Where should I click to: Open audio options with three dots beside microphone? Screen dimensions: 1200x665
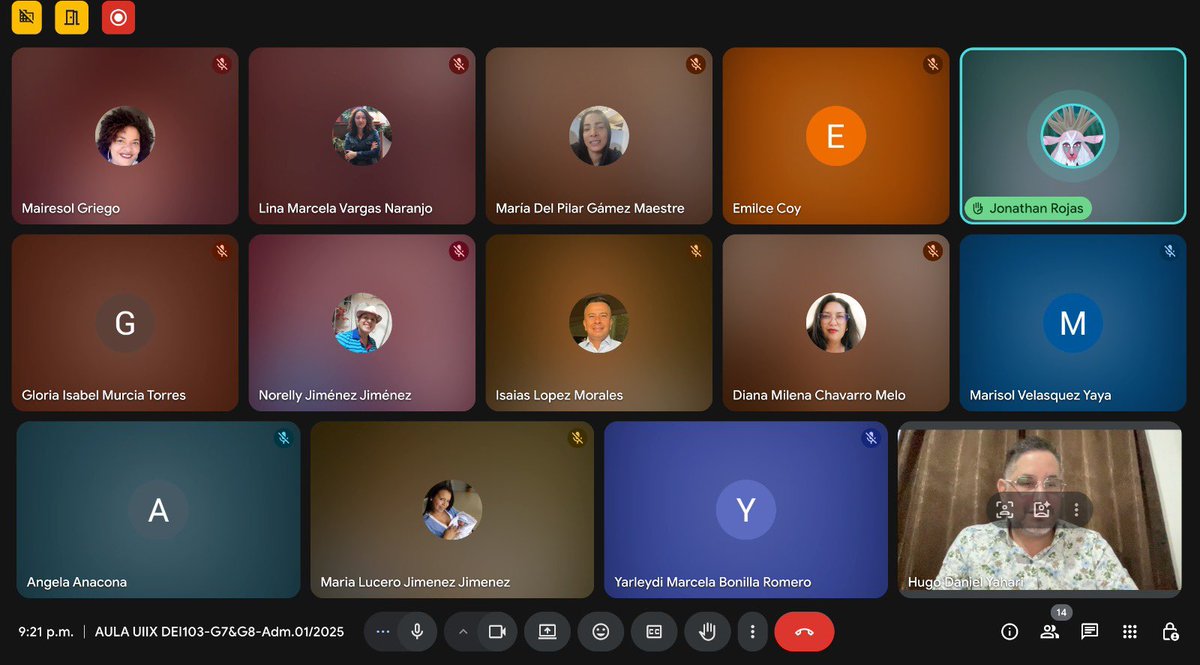click(x=382, y=632)
